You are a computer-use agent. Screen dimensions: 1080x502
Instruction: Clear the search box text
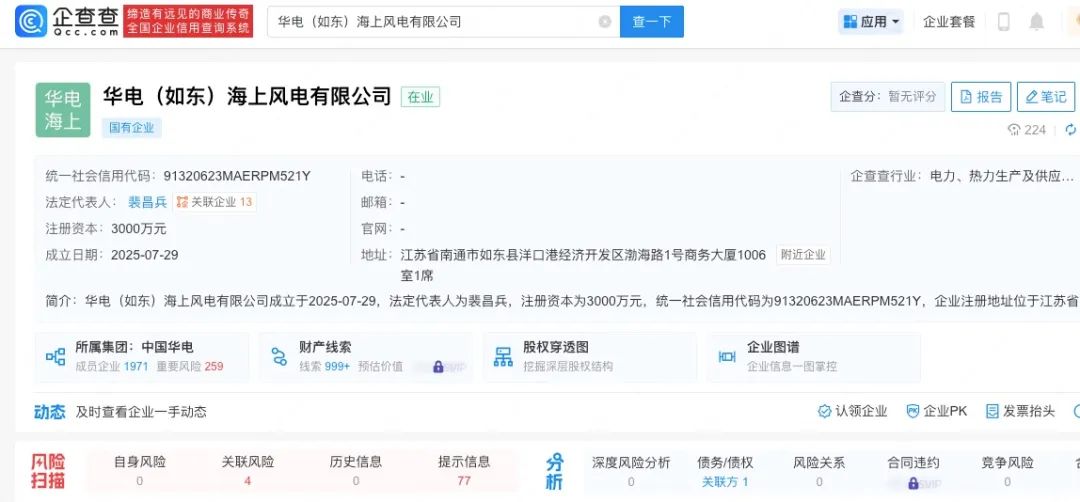(605, 22)
